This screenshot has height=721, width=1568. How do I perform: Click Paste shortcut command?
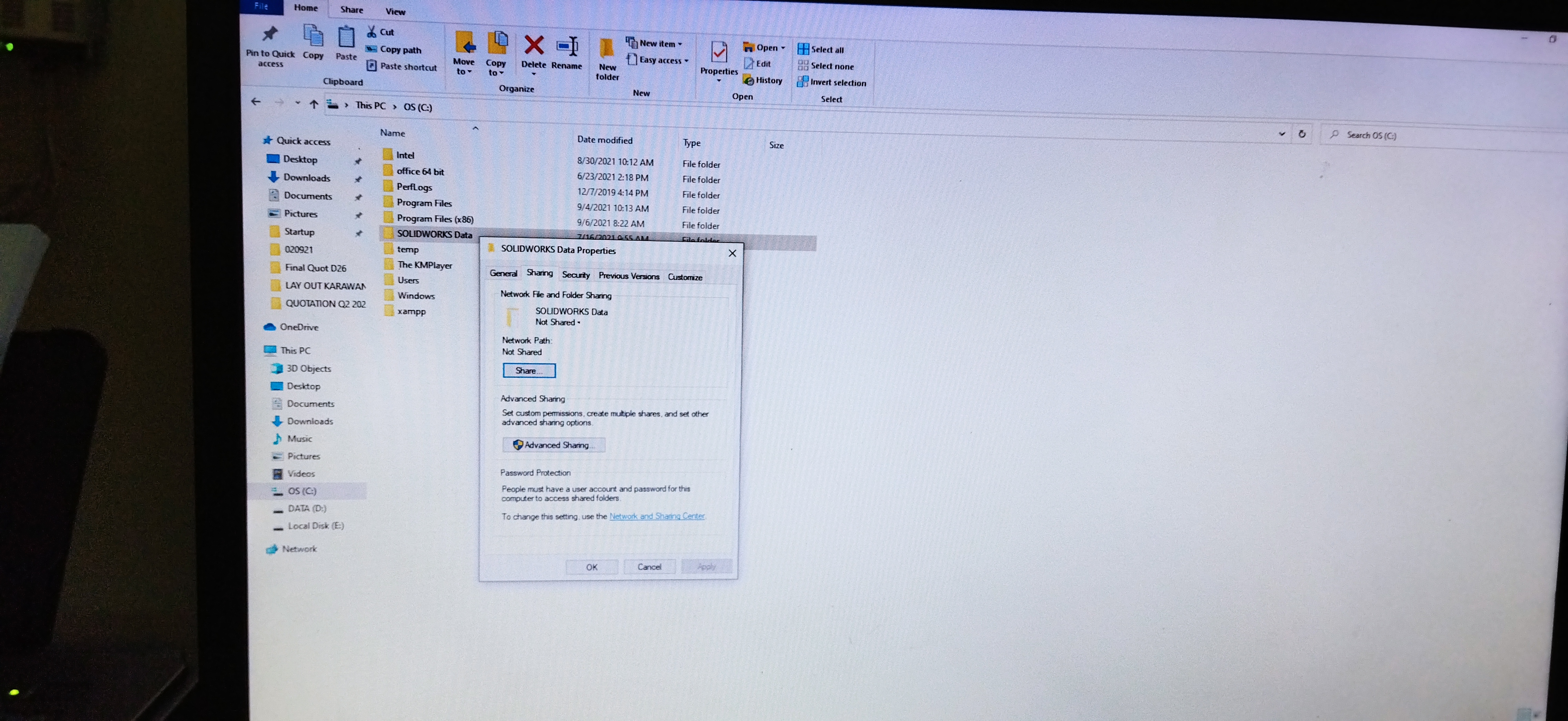402,66
